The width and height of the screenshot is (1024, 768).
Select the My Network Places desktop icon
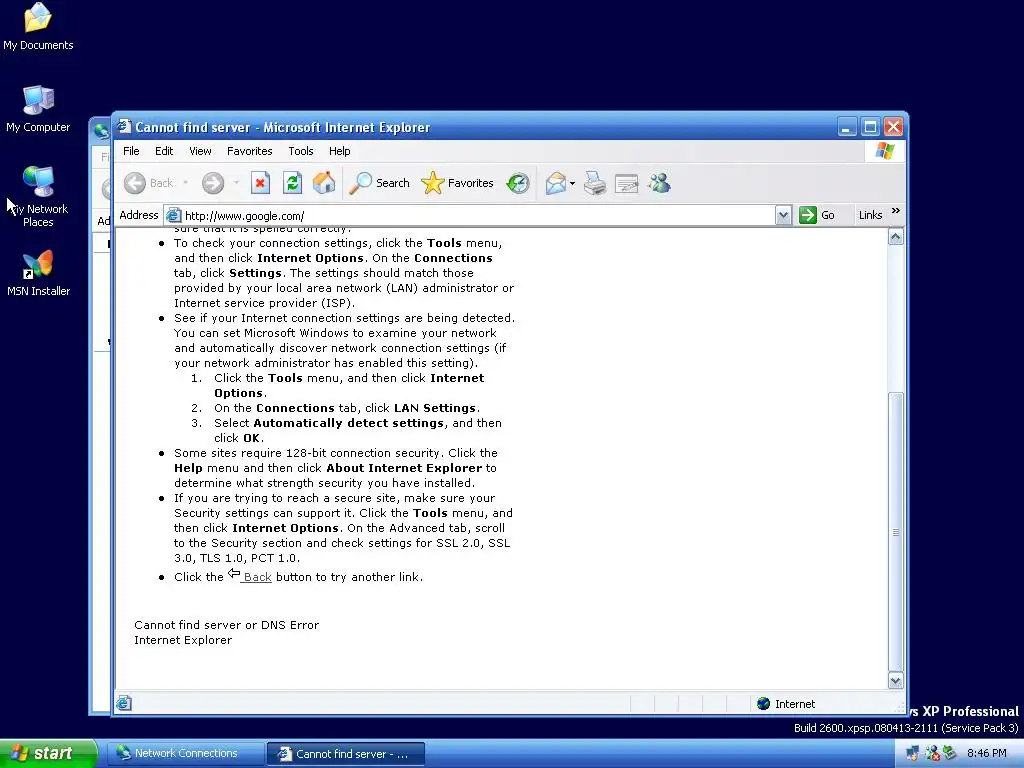pyautogui.click(x=38, y=197)
